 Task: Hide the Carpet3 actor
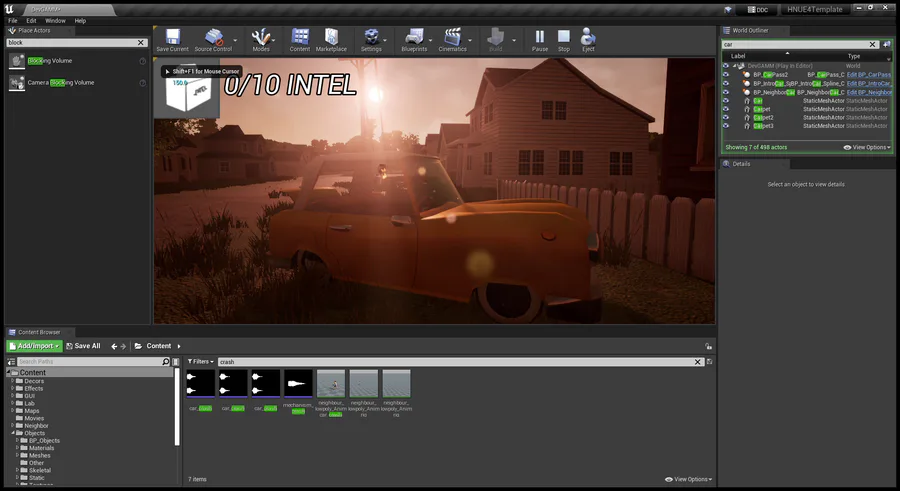click(x=726, y=126)
